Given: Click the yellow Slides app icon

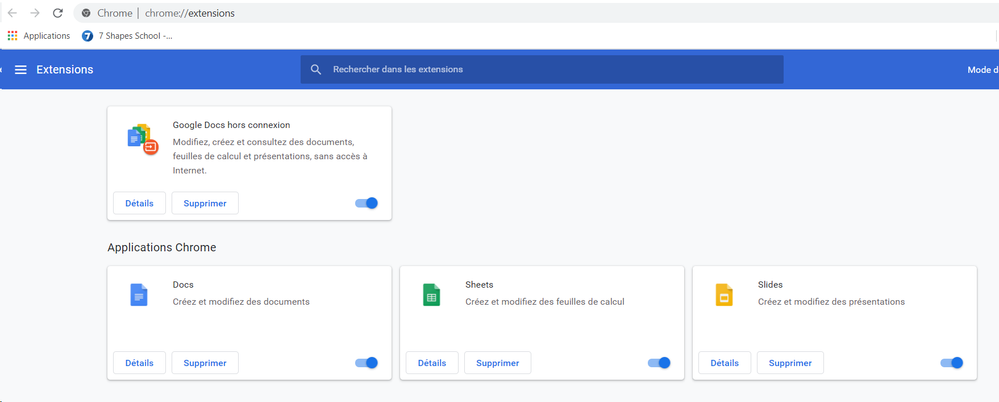Looking at the screenshot, I should pyautogui.click(x=724, y=295).
